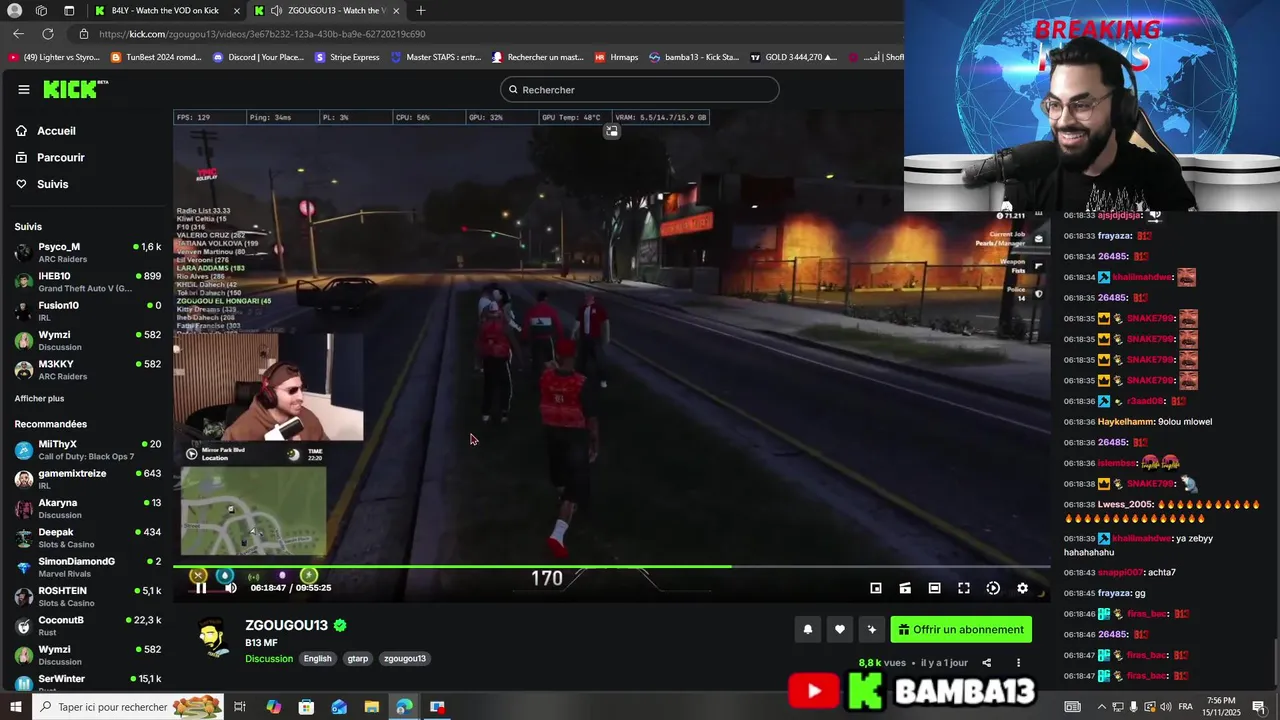The height and width of the screenshot is (720, 1280).
Task: Go to Suivis in sidebar
Action: pyautogui.click(x=52, y=184)
